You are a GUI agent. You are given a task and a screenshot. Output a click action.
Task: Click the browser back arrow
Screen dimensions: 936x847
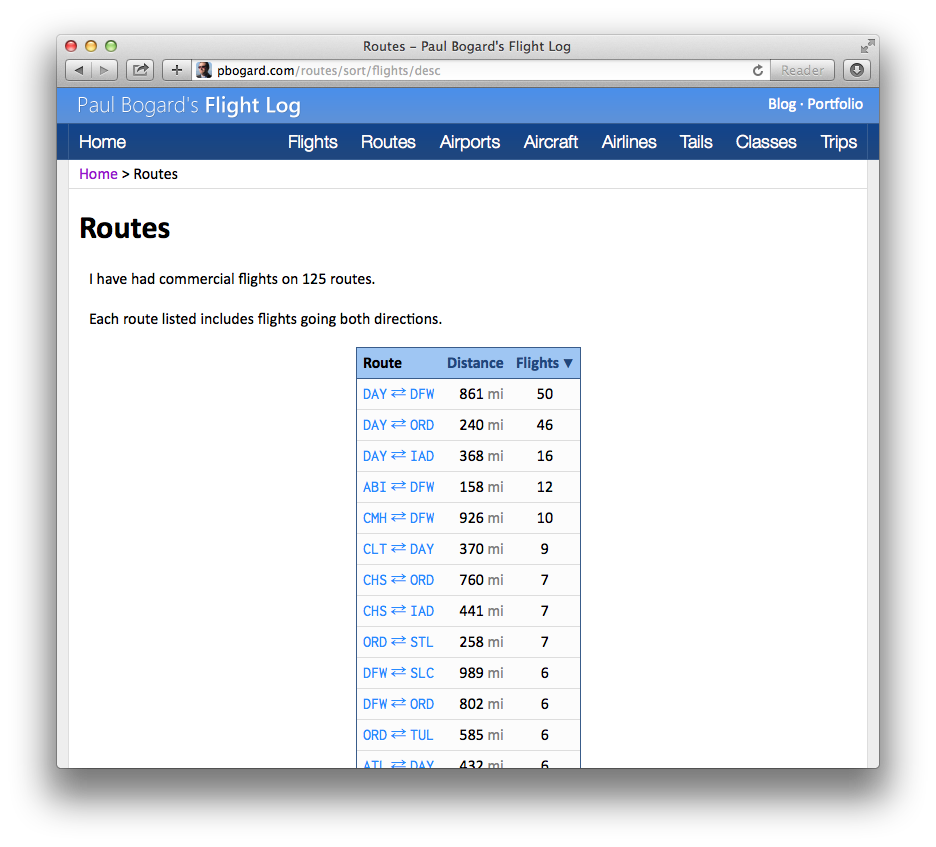click(78, 70)
